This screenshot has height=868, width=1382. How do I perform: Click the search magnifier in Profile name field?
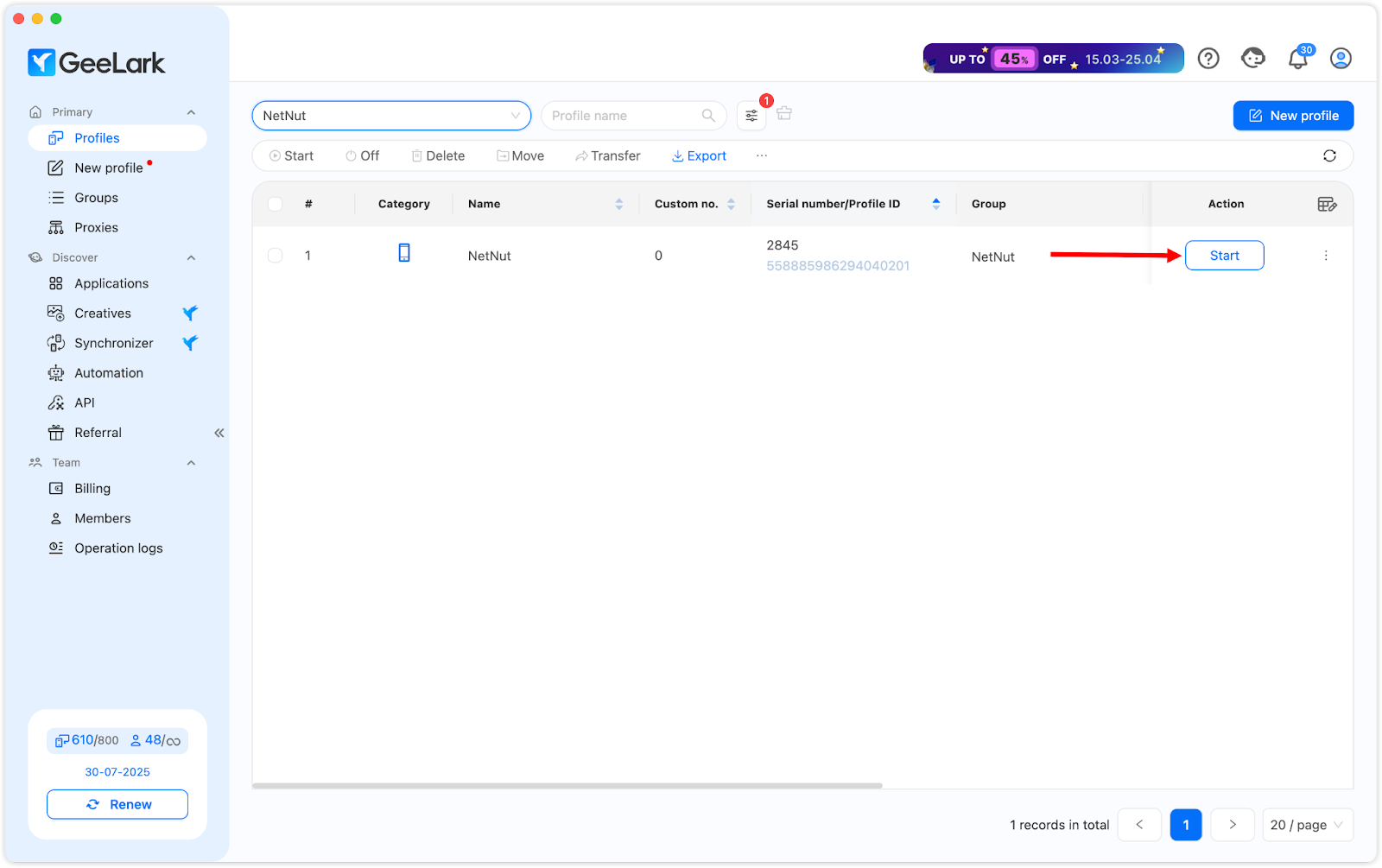point(708,116)
